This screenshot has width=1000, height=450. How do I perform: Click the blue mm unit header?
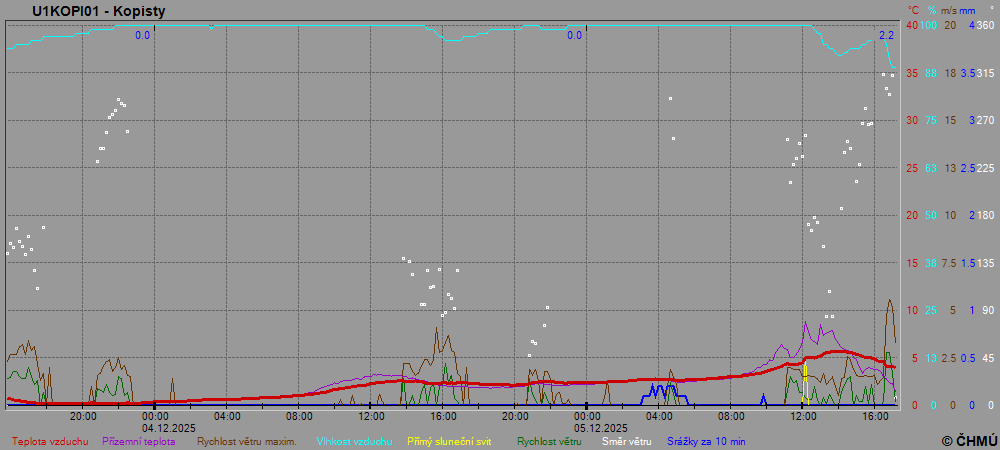coord(967,10)
